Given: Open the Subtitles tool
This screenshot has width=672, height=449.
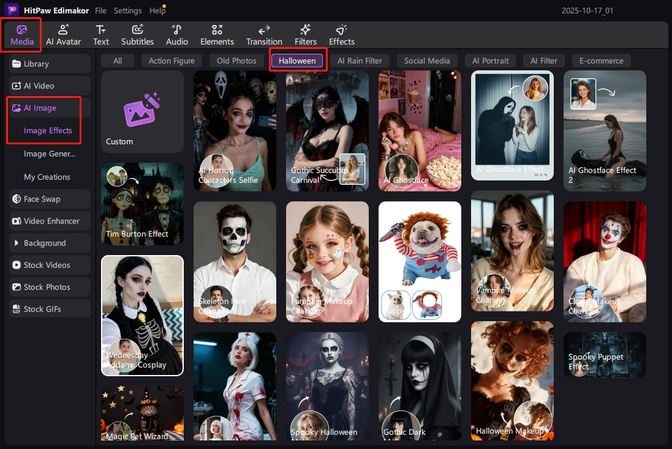Looking at the screenshot, I should (x=137, y=35).
